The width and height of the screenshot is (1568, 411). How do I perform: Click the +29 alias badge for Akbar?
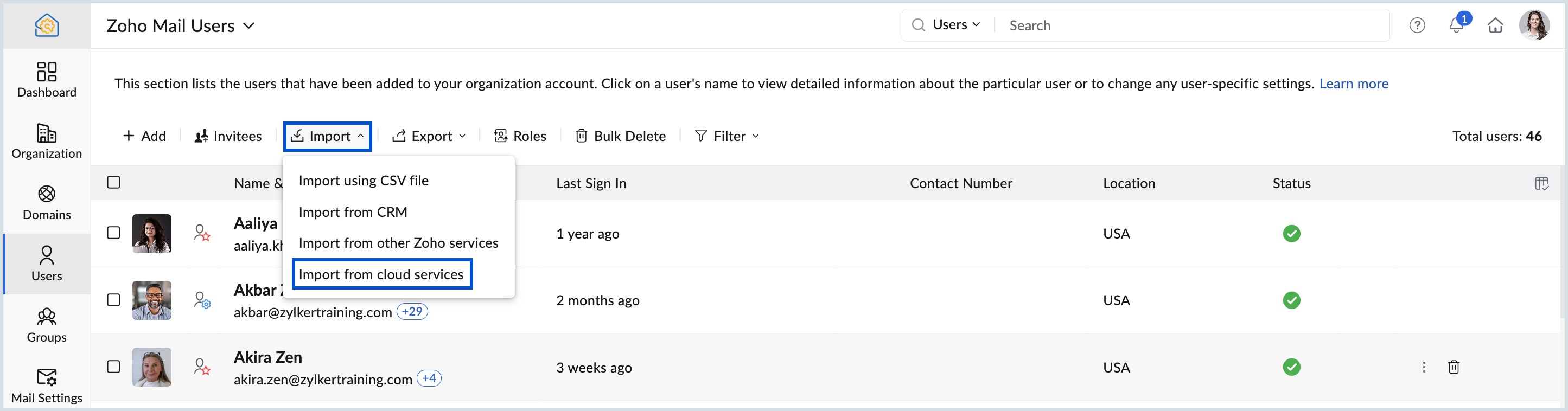coord(412,311)
